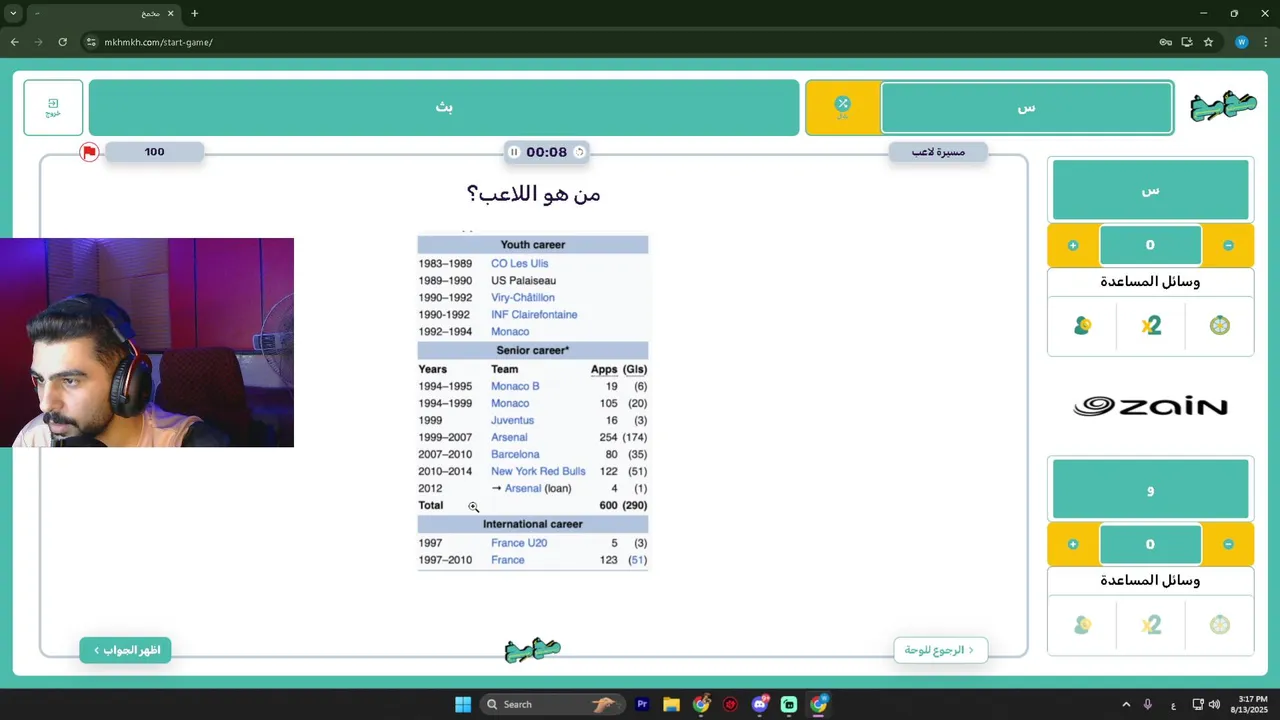
Task: Click the address bar URL mkhmkh.com/start-game/
Action: [158, 42]
